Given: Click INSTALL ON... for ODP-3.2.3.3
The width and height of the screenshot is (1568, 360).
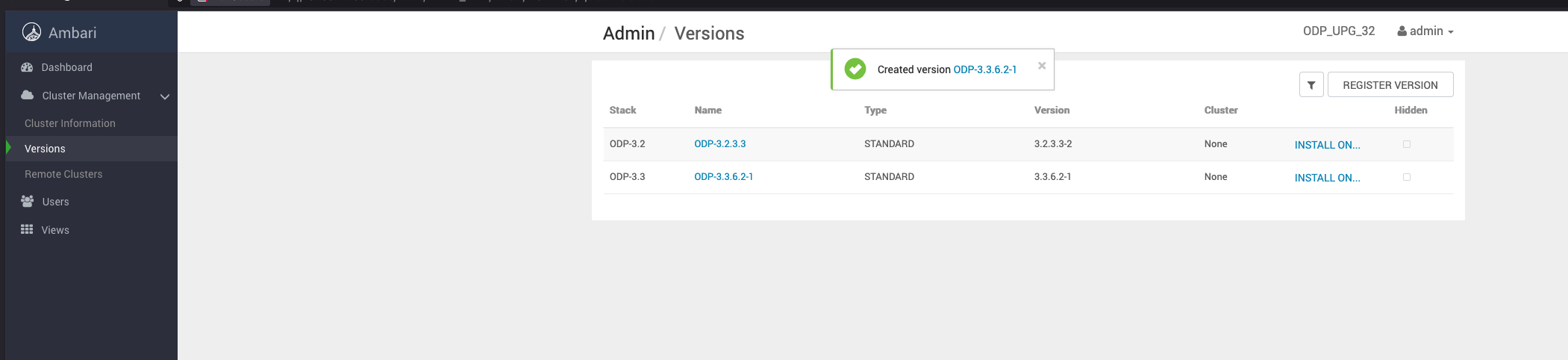Looking at the screenshot, I should (1327, 145).
